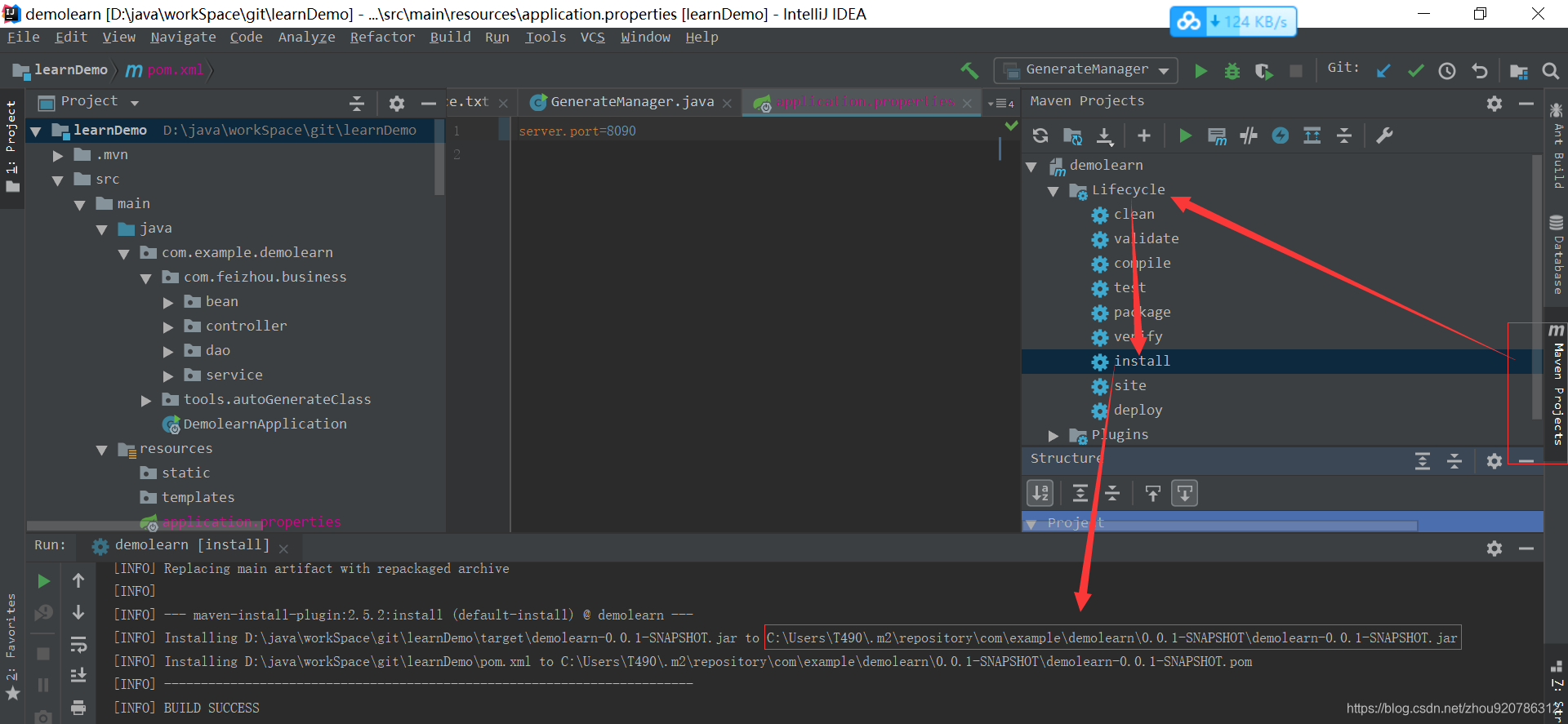Toggle Maven offline mode icon
This screenshot has height=724, width=1568.
pos(1249,135)
